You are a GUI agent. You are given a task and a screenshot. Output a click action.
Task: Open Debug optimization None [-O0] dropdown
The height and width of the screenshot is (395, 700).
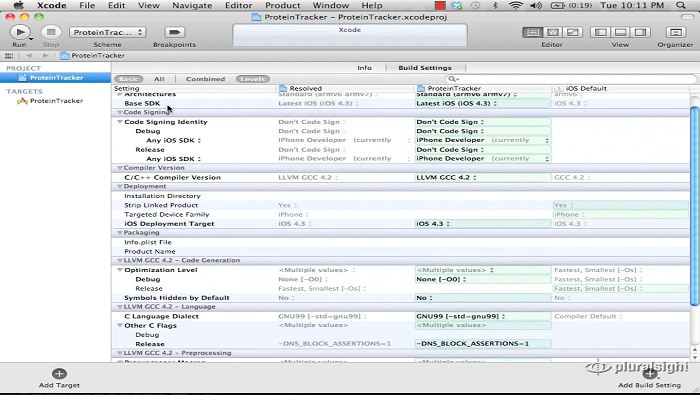click(483, 279)
